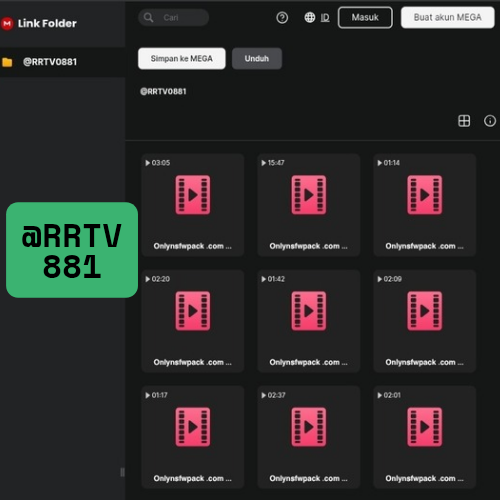Screen dimensions: 500x500
Task: Click the Link Folder header text
Action: tap(47, 24)
